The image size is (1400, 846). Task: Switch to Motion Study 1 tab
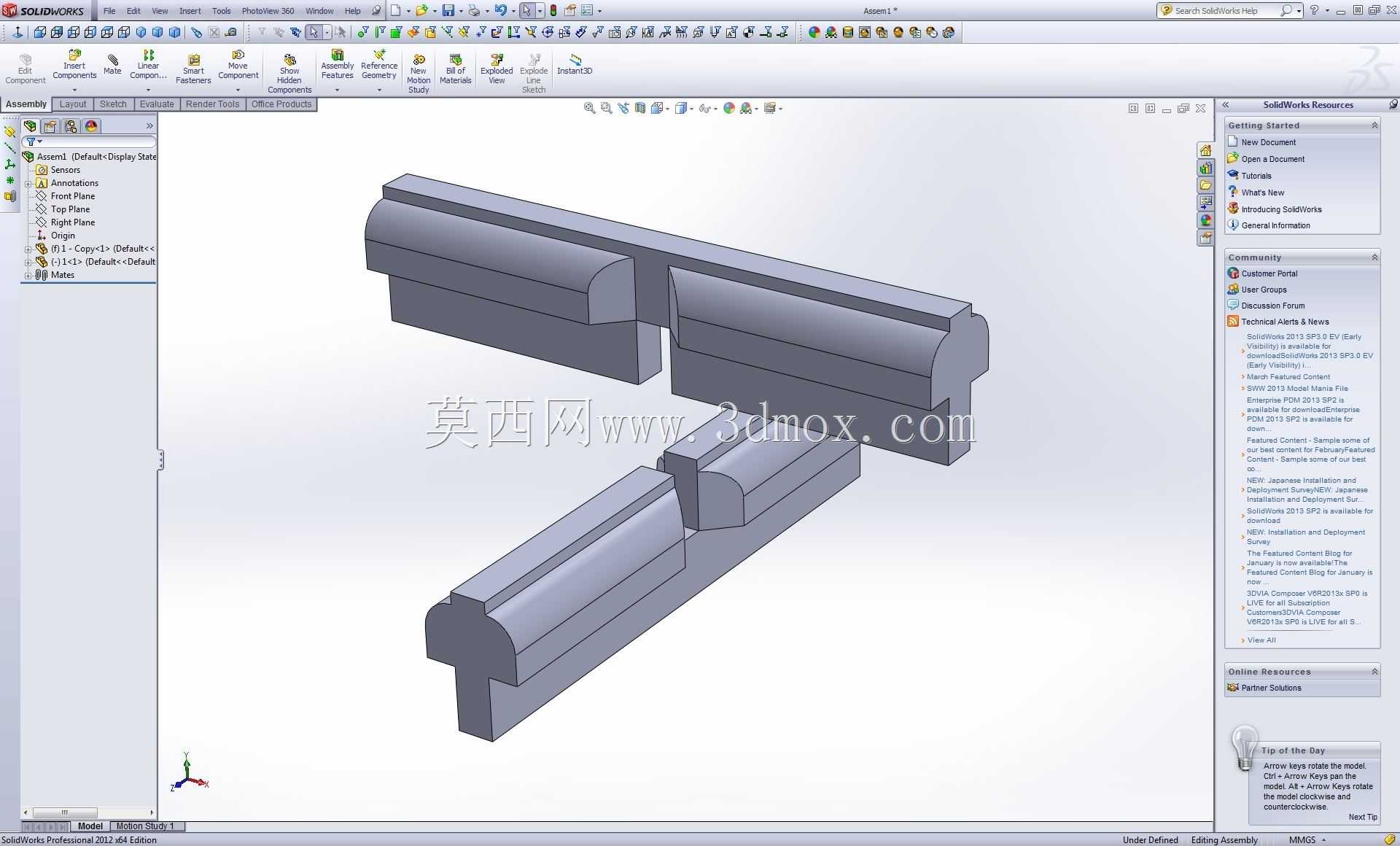coord(145,826)
